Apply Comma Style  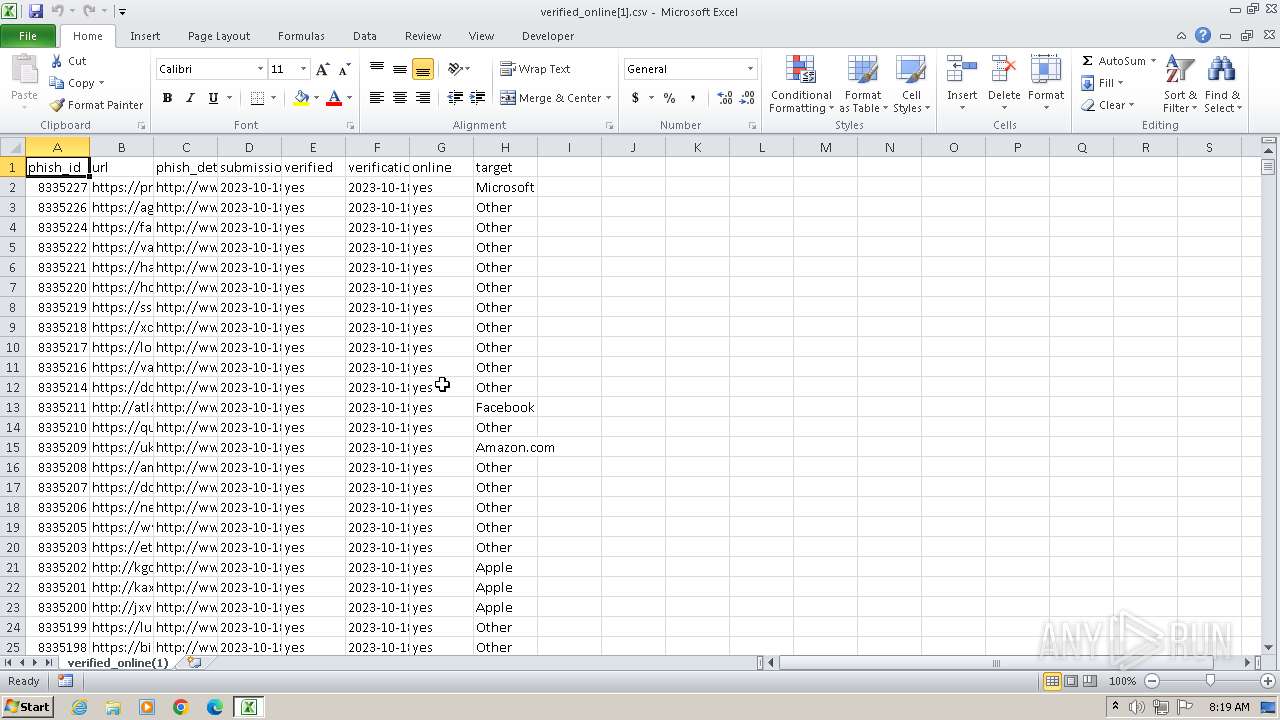tap(693, 98)
